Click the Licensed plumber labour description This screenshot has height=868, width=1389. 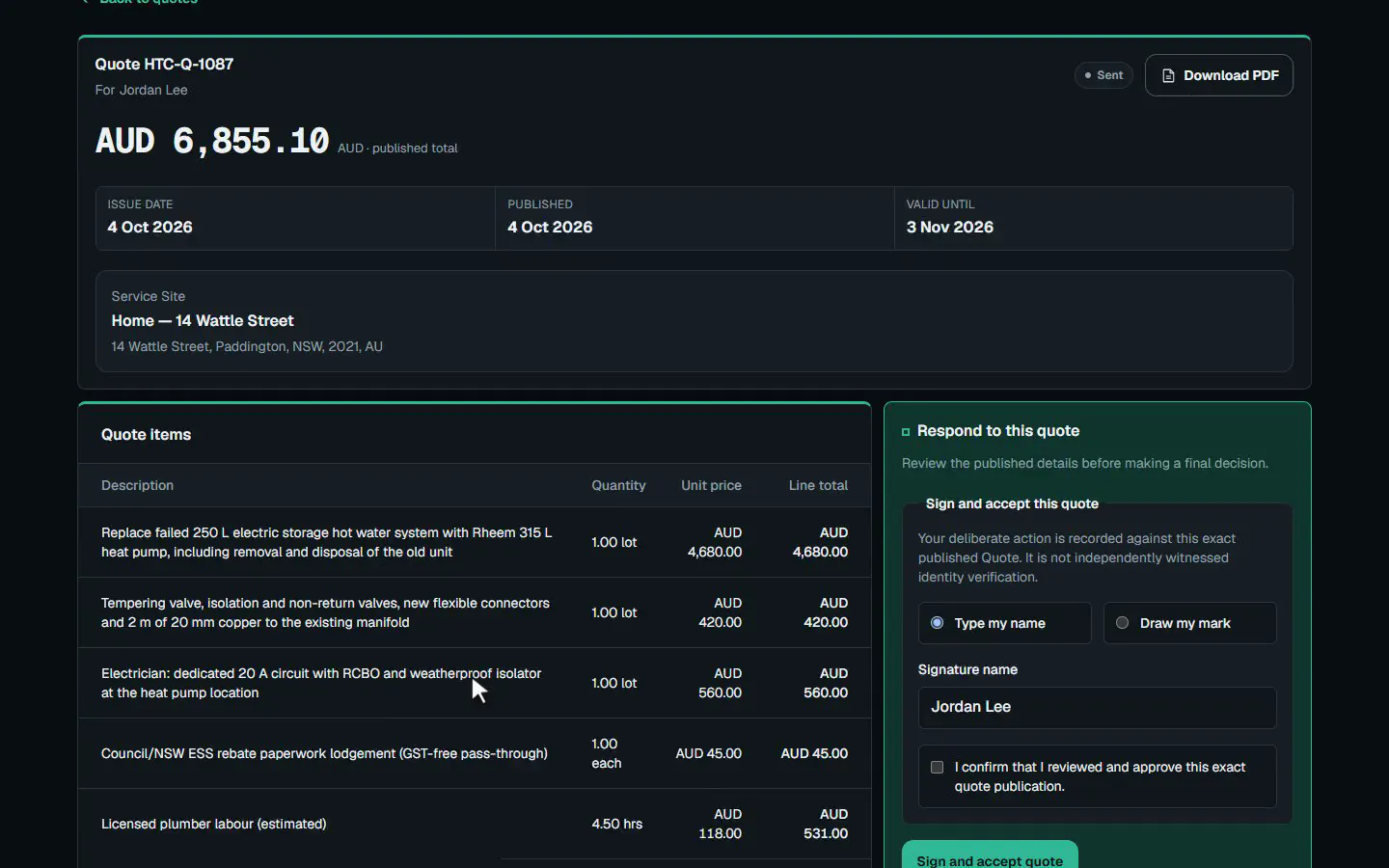pyautogui.click(x=213, y=824)
